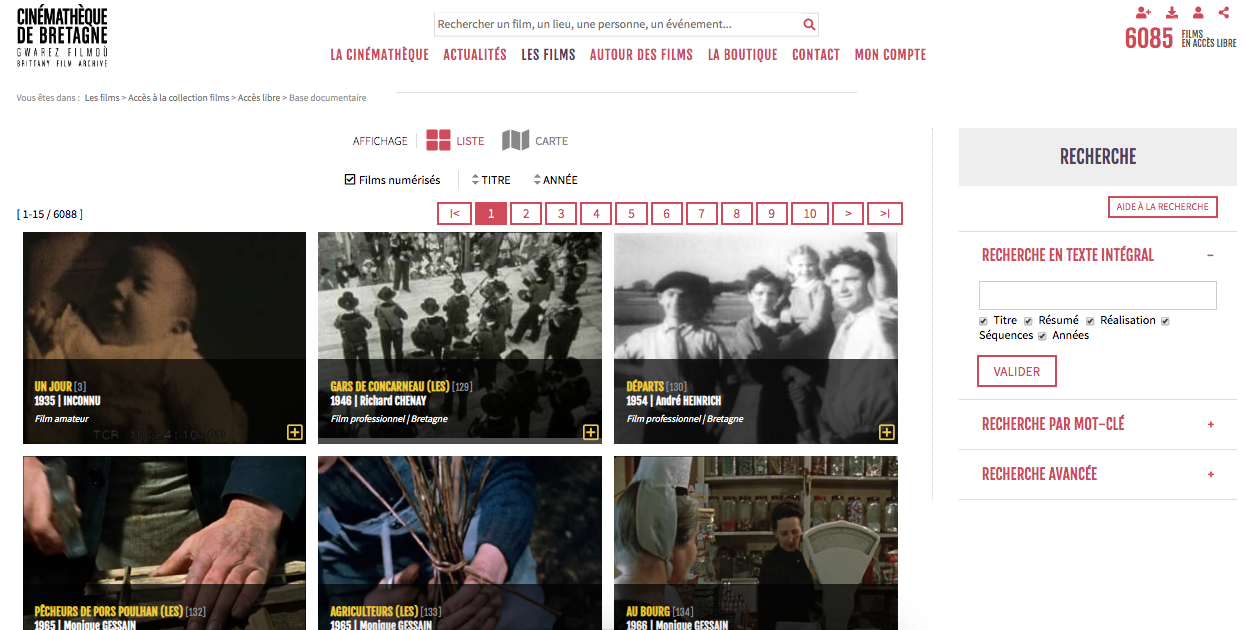Uncheck the Résumé search checkbox
Viewport: 1252px width, 630px height.
pos(1028,321)
